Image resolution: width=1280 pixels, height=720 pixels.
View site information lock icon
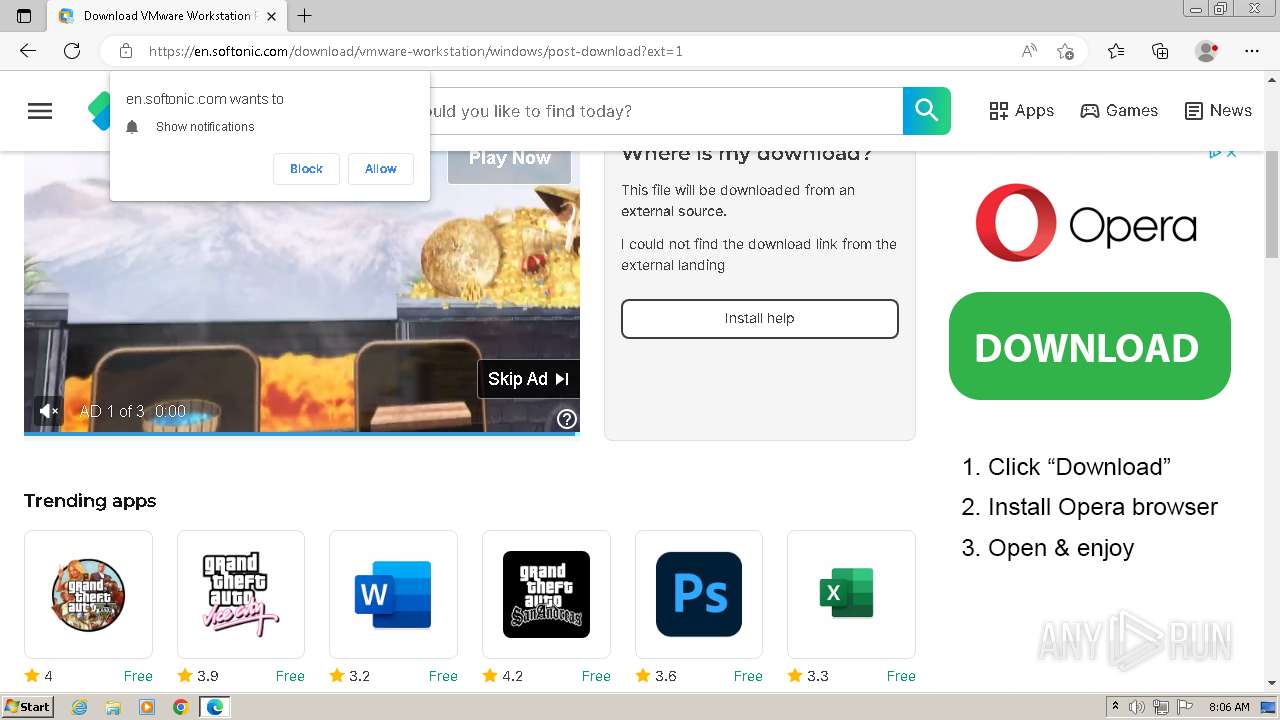[x=126, y=51]
